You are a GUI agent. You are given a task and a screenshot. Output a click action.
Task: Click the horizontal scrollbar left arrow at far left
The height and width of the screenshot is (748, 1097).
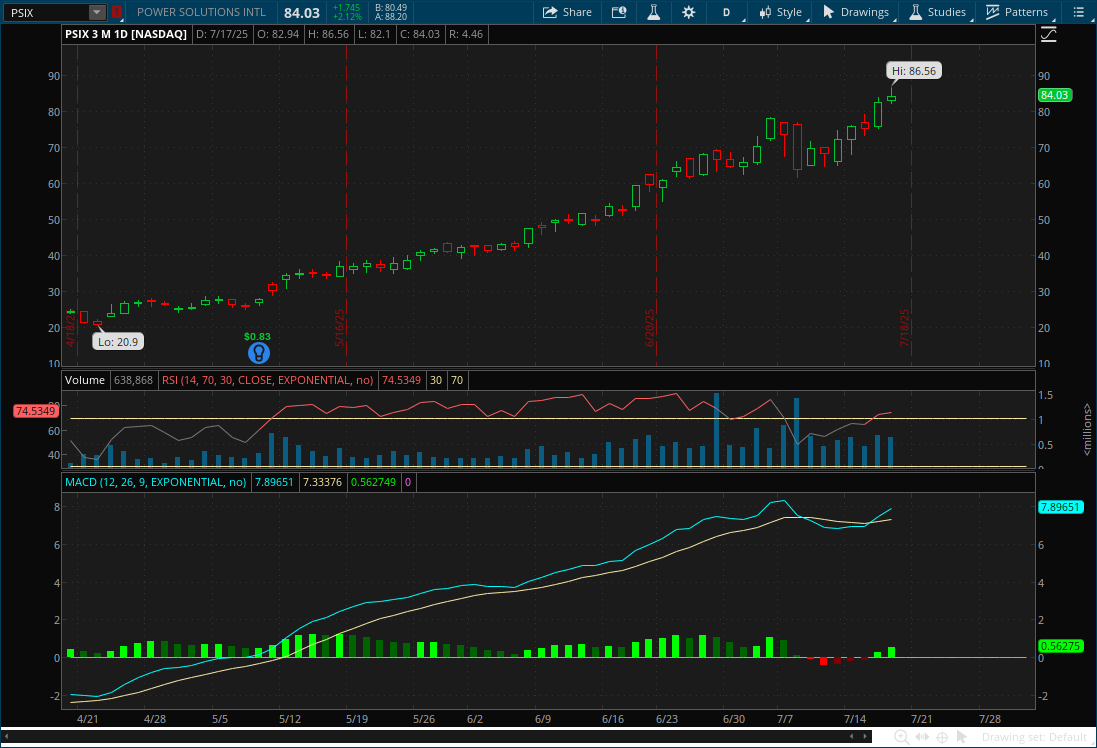pyautogui.click(x=6, y=736)
